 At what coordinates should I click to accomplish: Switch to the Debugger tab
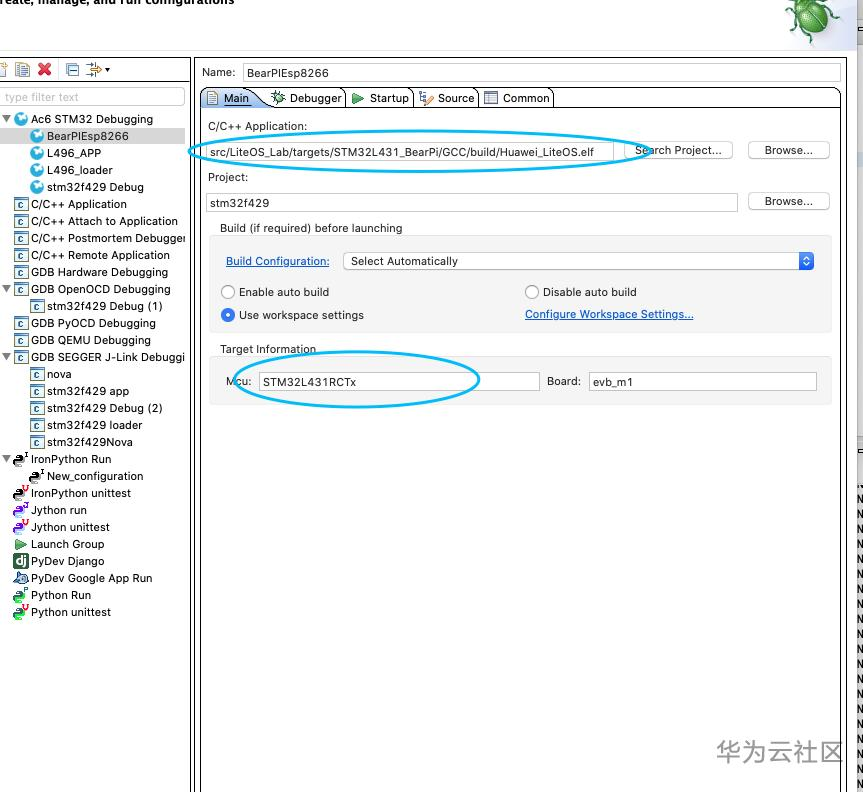click(307, 98)
